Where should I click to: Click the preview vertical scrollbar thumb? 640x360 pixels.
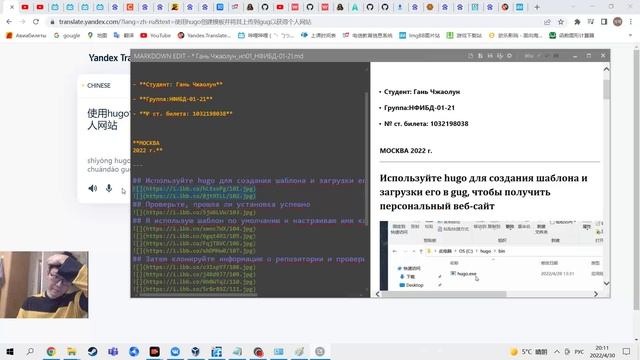607,89
